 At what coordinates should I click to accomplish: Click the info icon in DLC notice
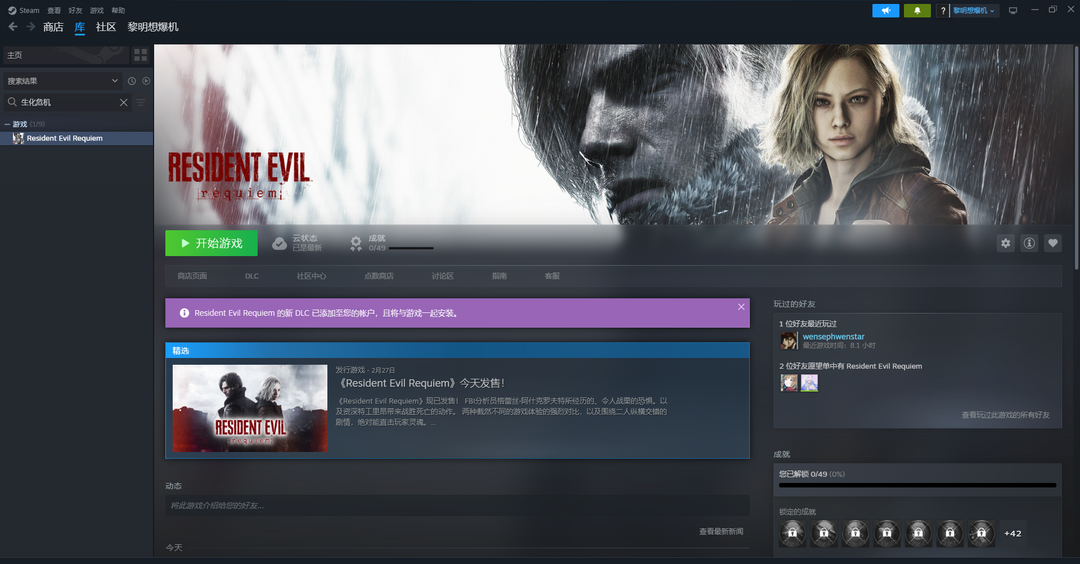184,313
